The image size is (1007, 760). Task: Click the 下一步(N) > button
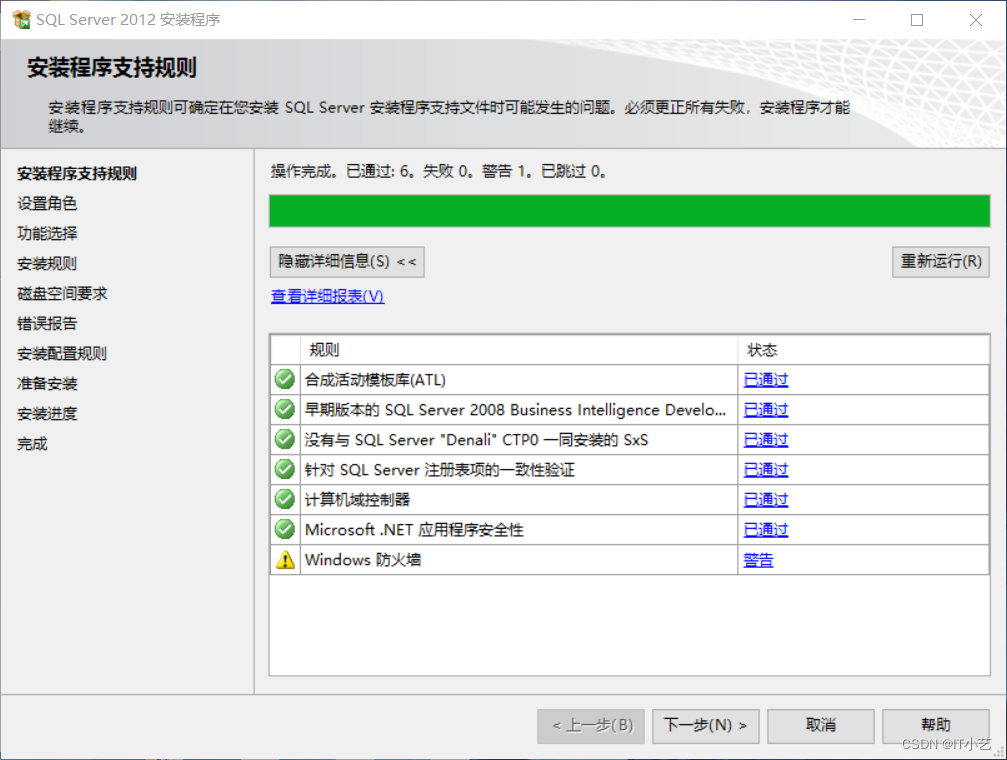pos(705,725)
